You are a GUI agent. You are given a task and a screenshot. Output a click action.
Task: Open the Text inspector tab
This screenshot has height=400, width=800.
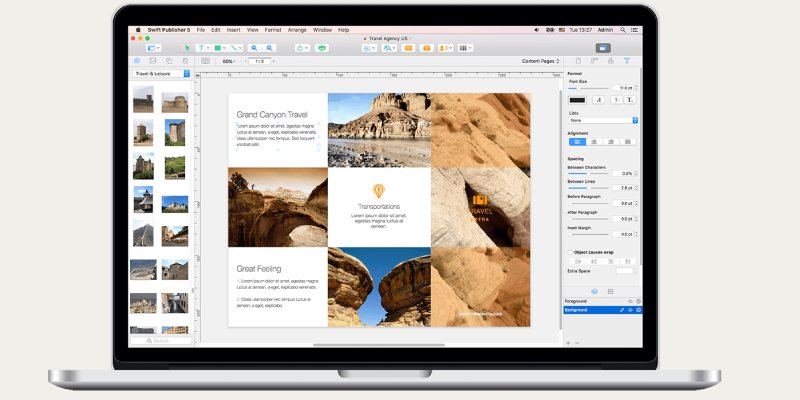627,61
